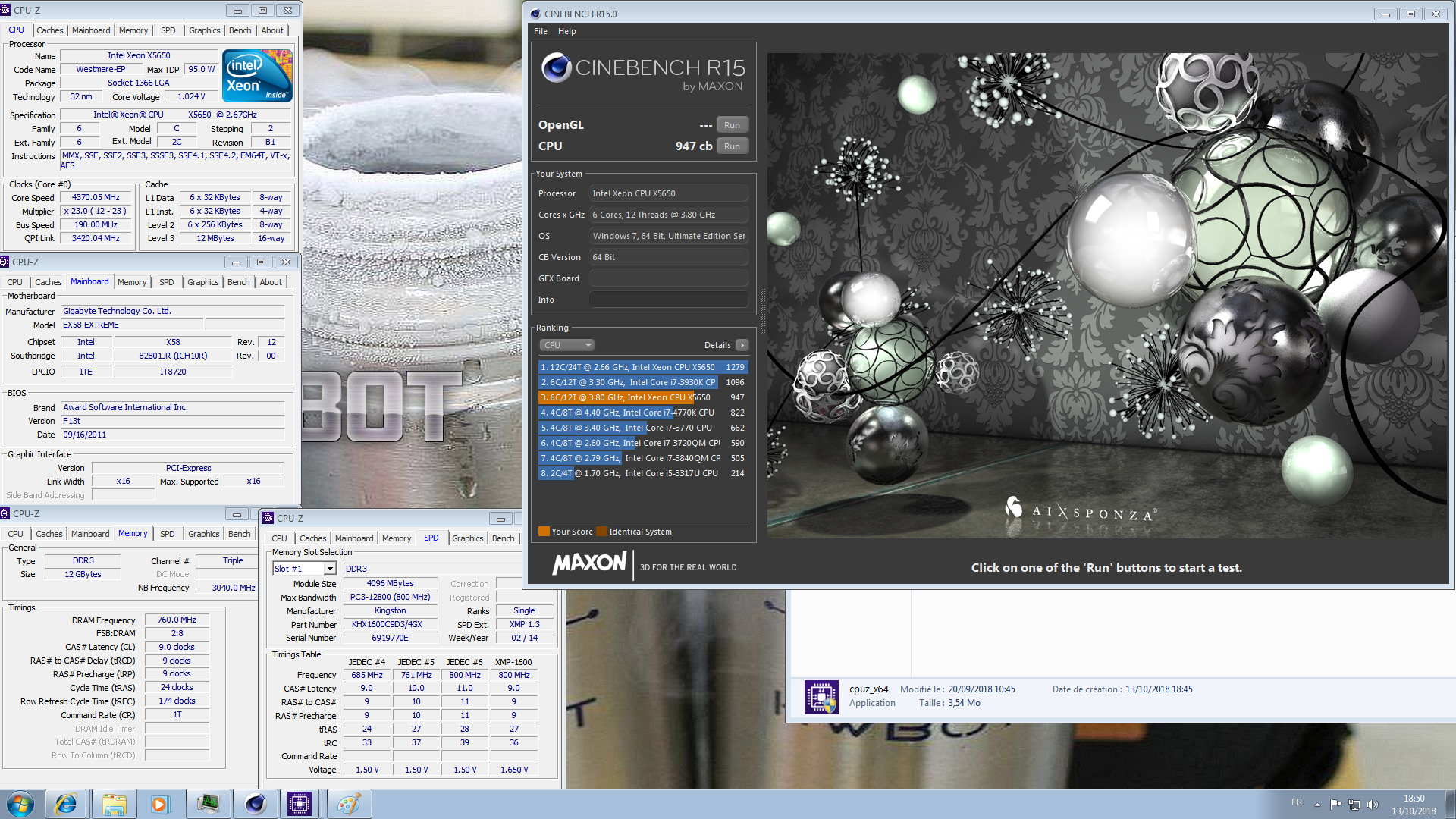Select ranking row Core i5-3317U
Screen dimensions: 1456x819
[643, 473]
